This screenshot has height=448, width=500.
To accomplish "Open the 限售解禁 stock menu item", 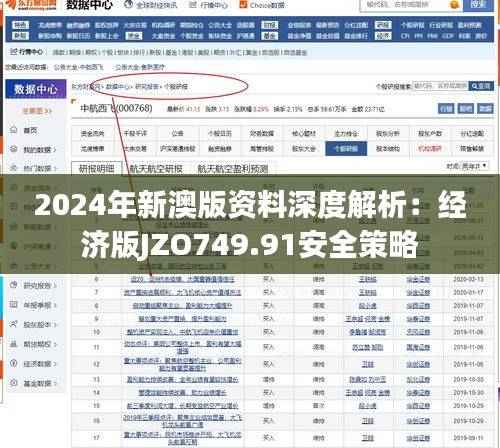I will (472, 148).
